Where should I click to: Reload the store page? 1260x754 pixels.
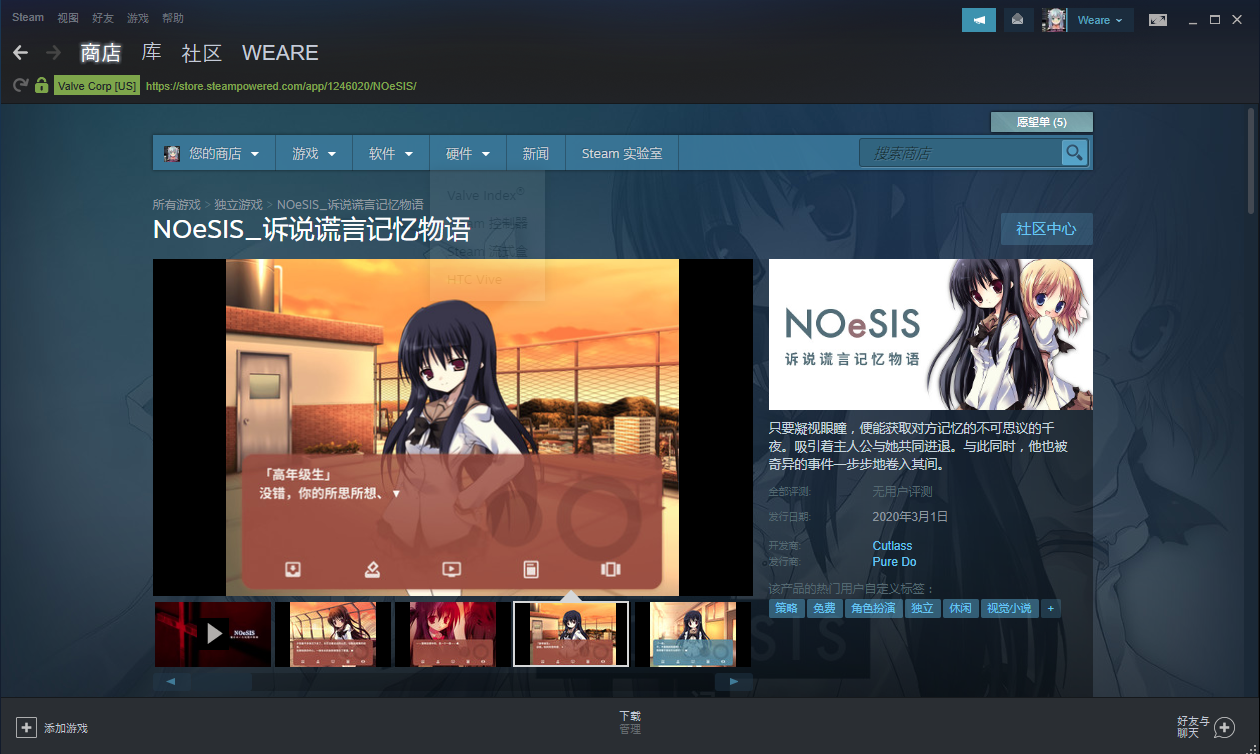click(x=20, y=86)
